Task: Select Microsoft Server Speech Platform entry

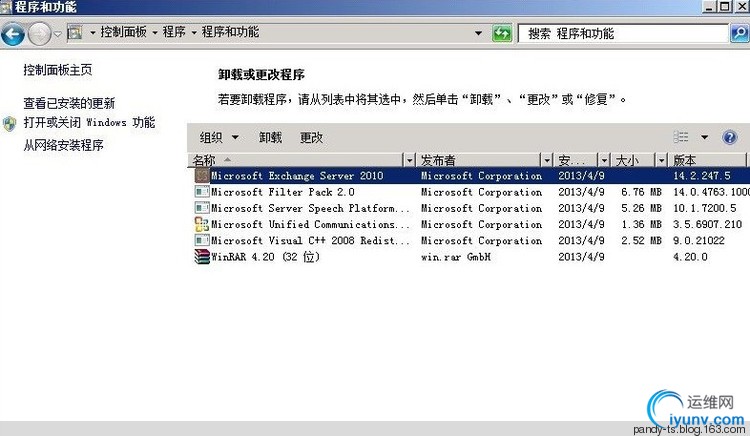Action: coord(310,208)
